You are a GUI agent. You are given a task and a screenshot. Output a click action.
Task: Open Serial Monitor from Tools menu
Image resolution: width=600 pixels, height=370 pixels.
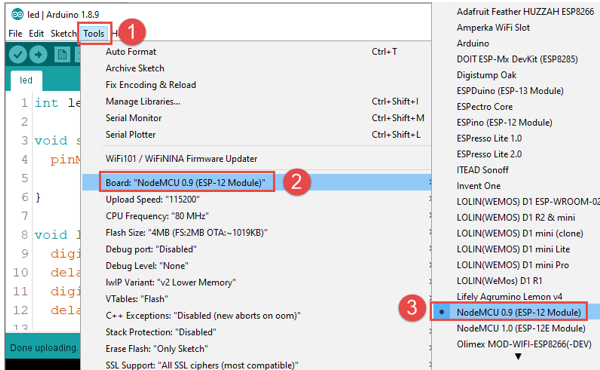coord(256,118)
